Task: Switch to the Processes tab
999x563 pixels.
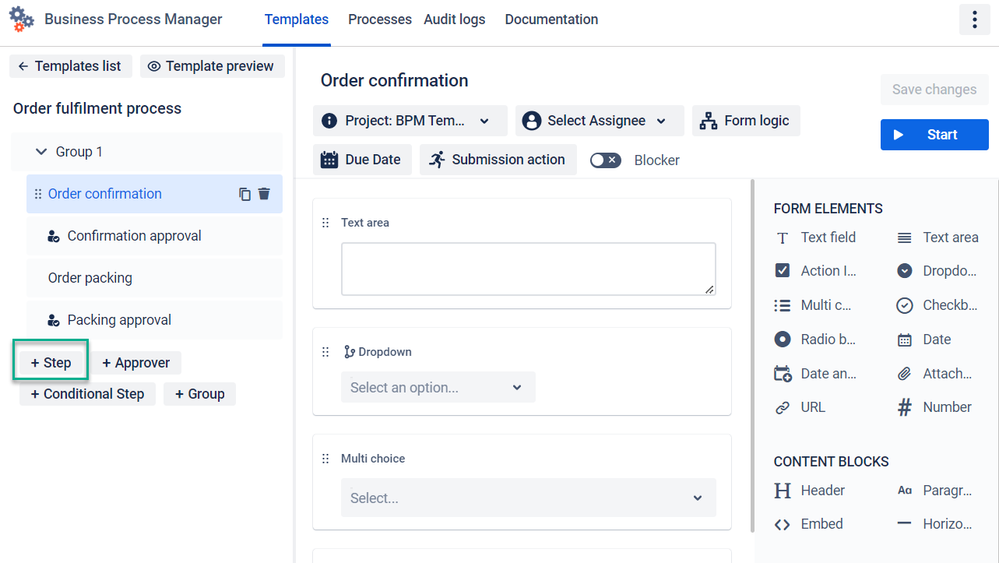Action: 380,20
